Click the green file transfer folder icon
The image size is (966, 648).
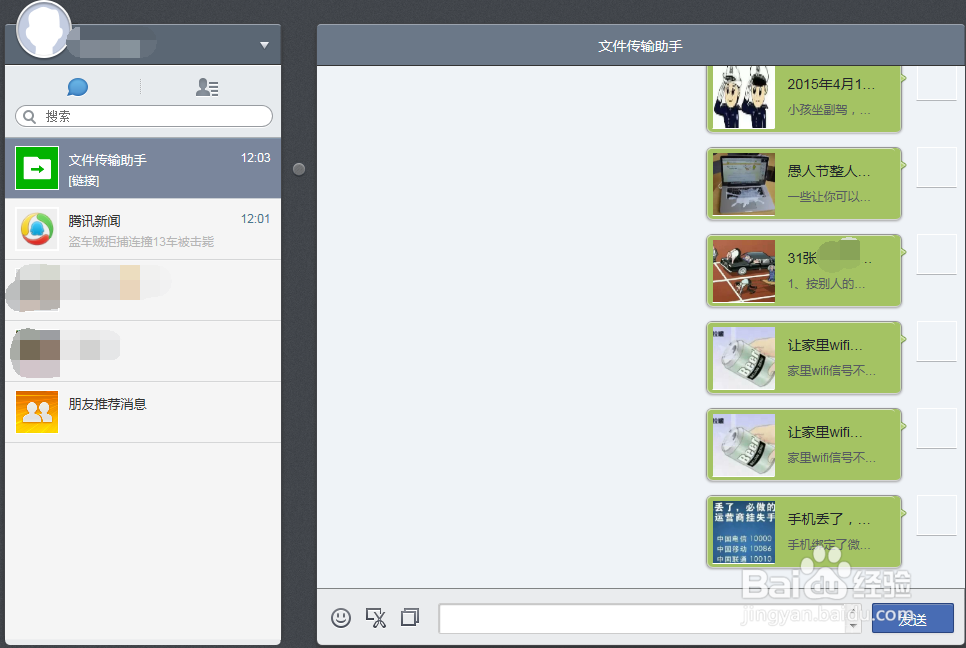coord(37,168)
